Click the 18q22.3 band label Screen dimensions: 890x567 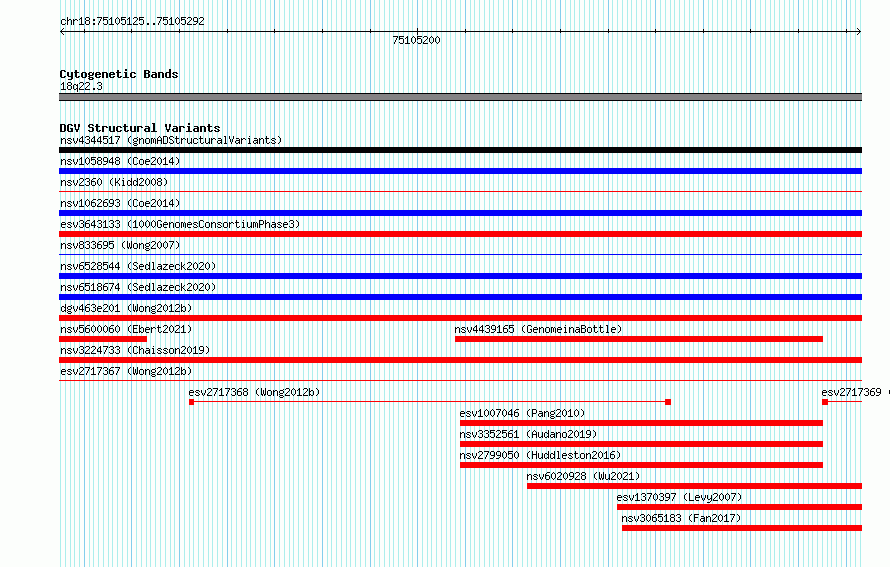[x=81, y=86]
